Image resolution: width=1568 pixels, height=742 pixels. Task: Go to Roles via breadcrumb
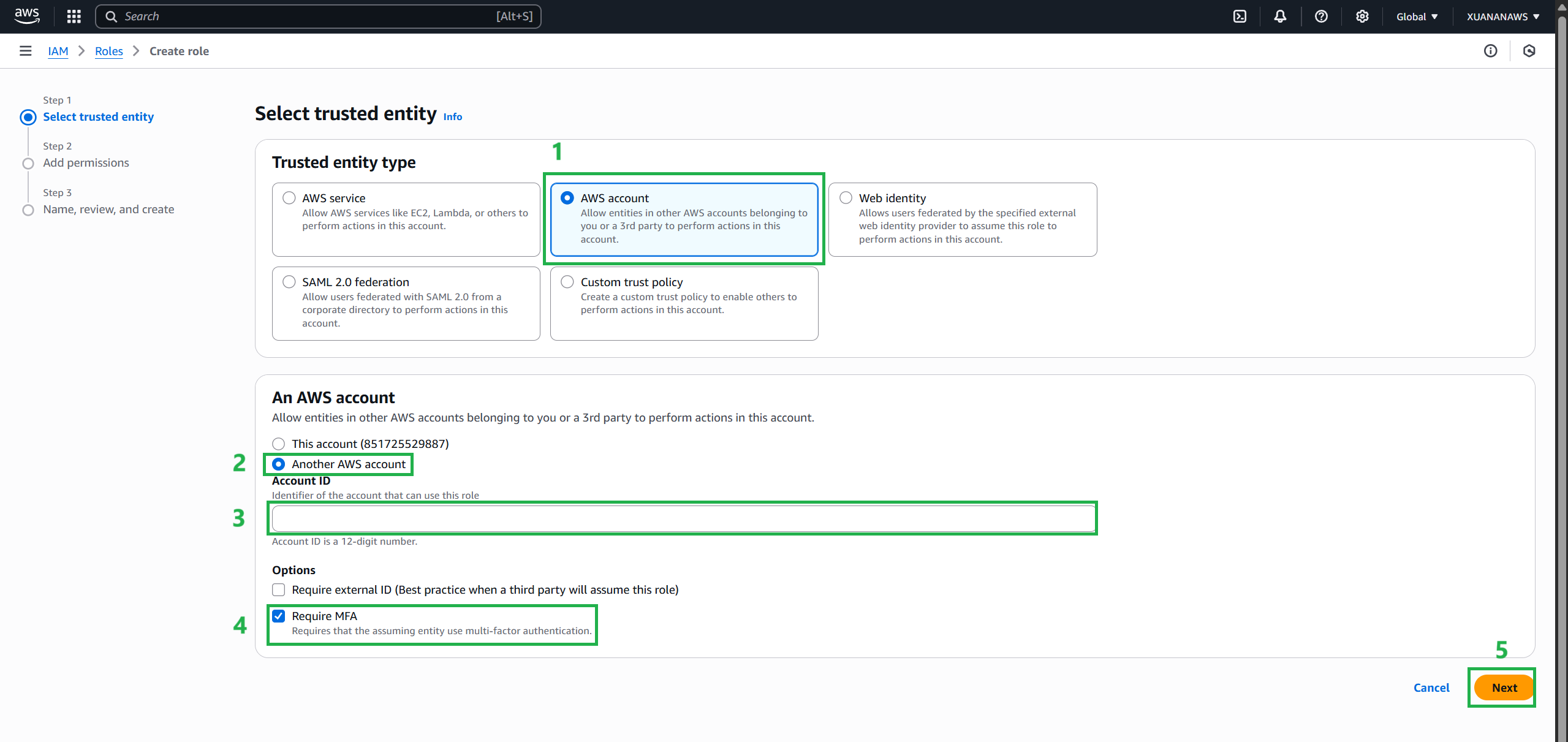[108, 51]
